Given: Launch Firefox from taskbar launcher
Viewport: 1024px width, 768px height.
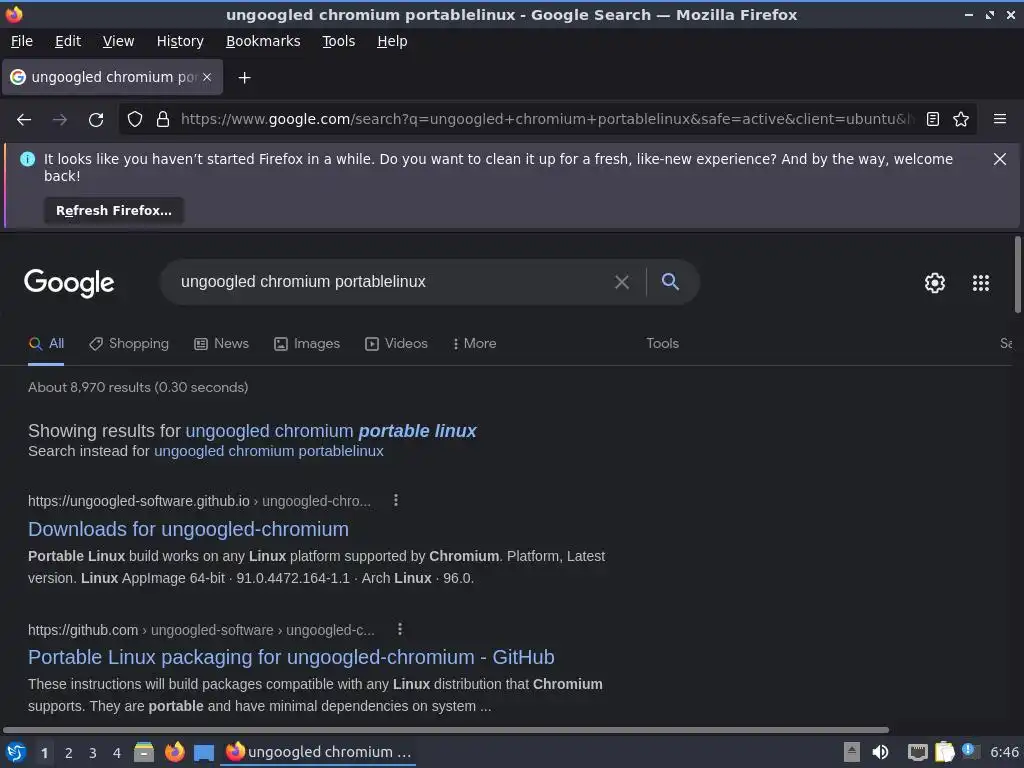Looking at the screenshot, I should 174,752.
